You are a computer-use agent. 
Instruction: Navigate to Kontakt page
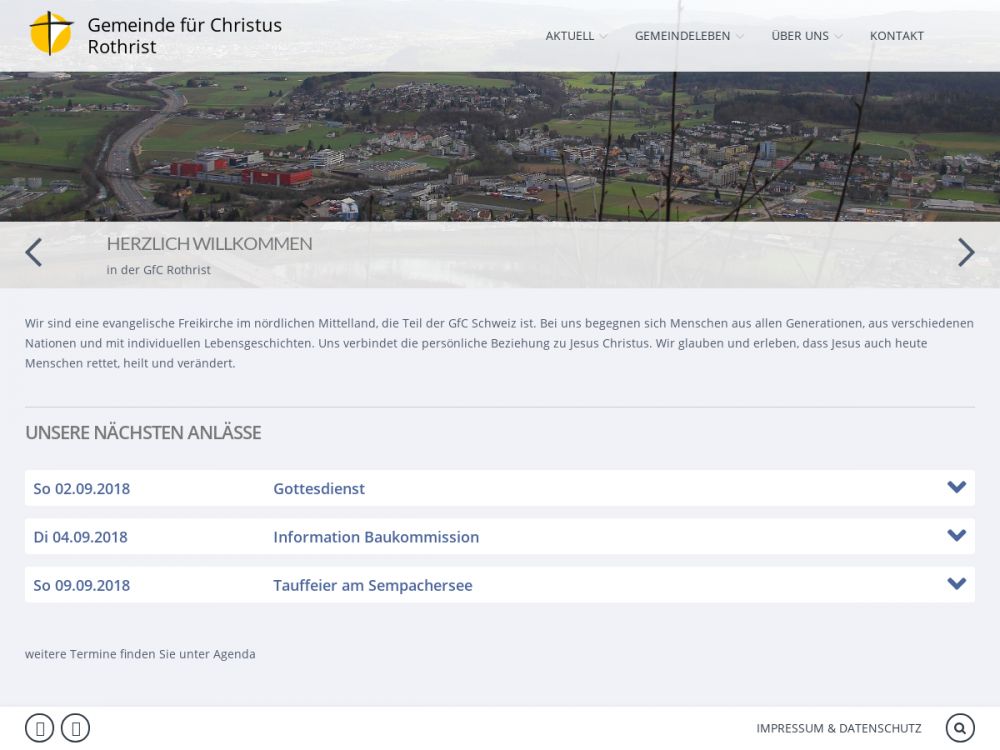[x=896, y=36]
